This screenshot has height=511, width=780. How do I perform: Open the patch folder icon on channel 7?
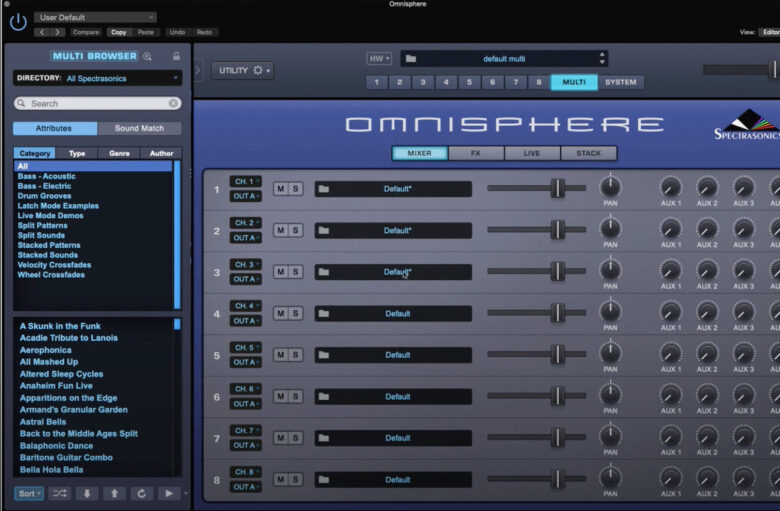pos(324,438)
